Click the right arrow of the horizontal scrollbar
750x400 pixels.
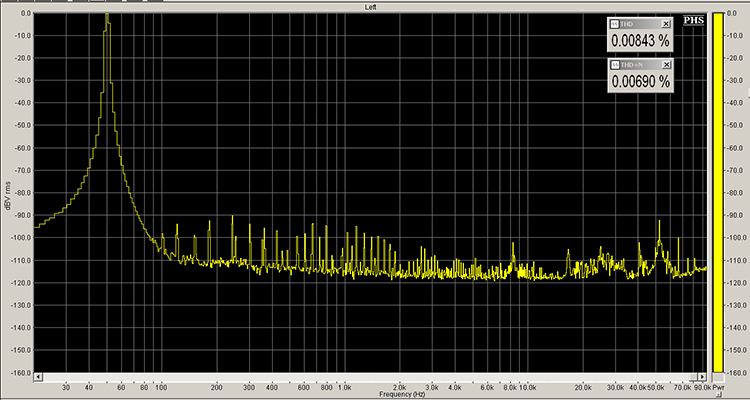704,379
